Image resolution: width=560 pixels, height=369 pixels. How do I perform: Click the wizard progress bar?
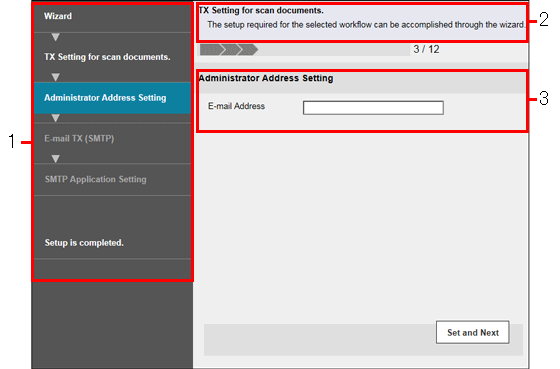point(304,50)
